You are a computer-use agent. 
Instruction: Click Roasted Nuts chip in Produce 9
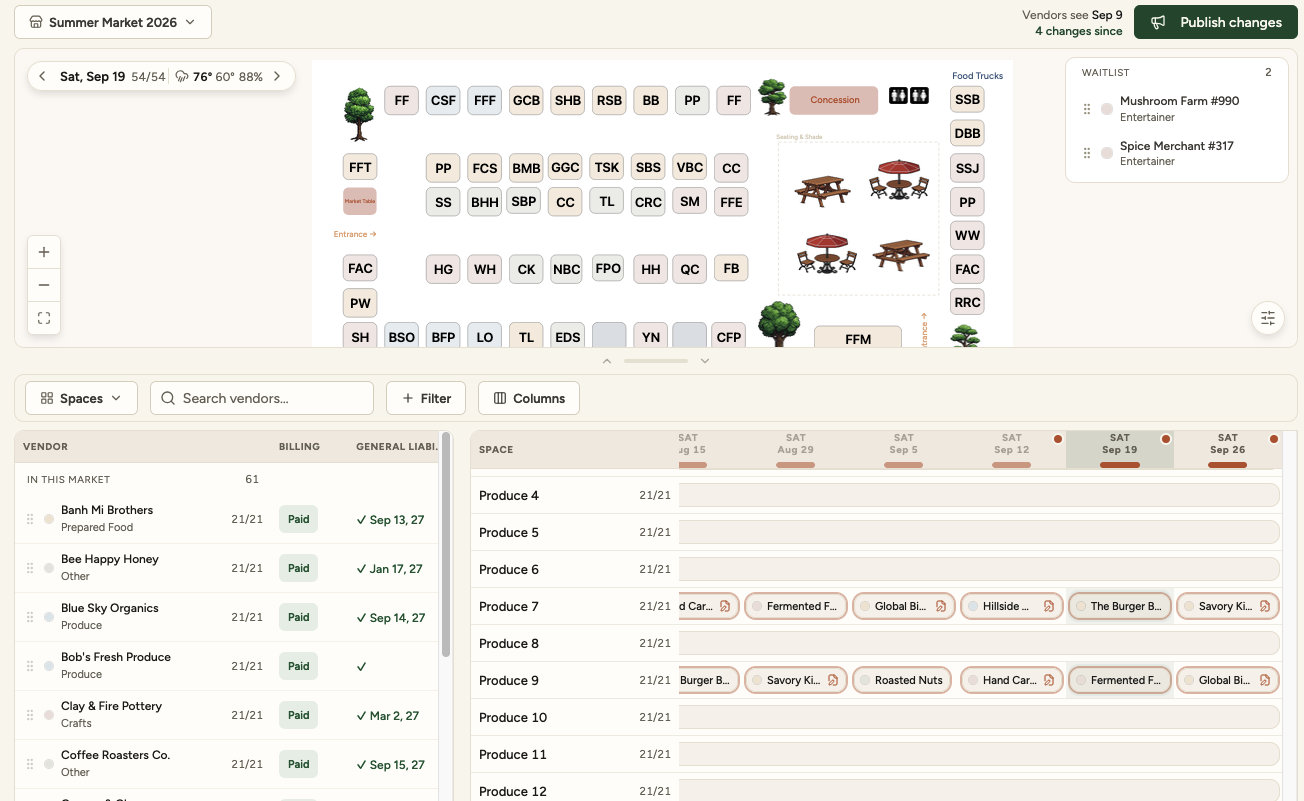pyautogui.click(x=900, y=680)
